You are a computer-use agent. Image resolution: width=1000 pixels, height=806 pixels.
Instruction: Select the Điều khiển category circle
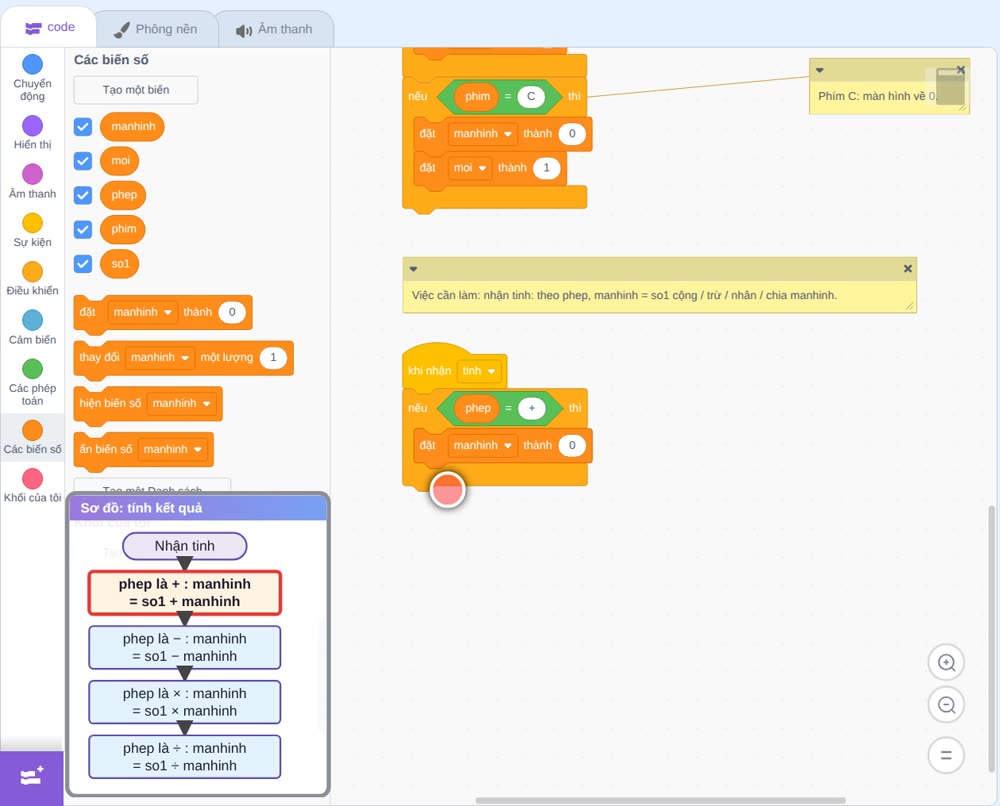pyautogui.click(x=33, y=272)
